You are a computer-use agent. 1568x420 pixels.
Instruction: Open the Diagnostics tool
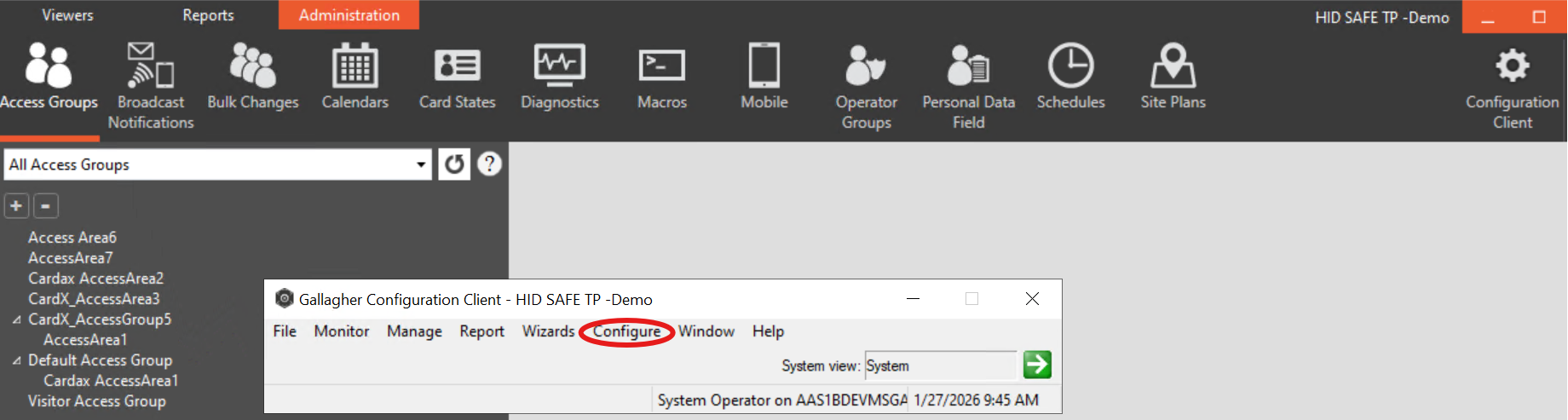pos(560,77)
